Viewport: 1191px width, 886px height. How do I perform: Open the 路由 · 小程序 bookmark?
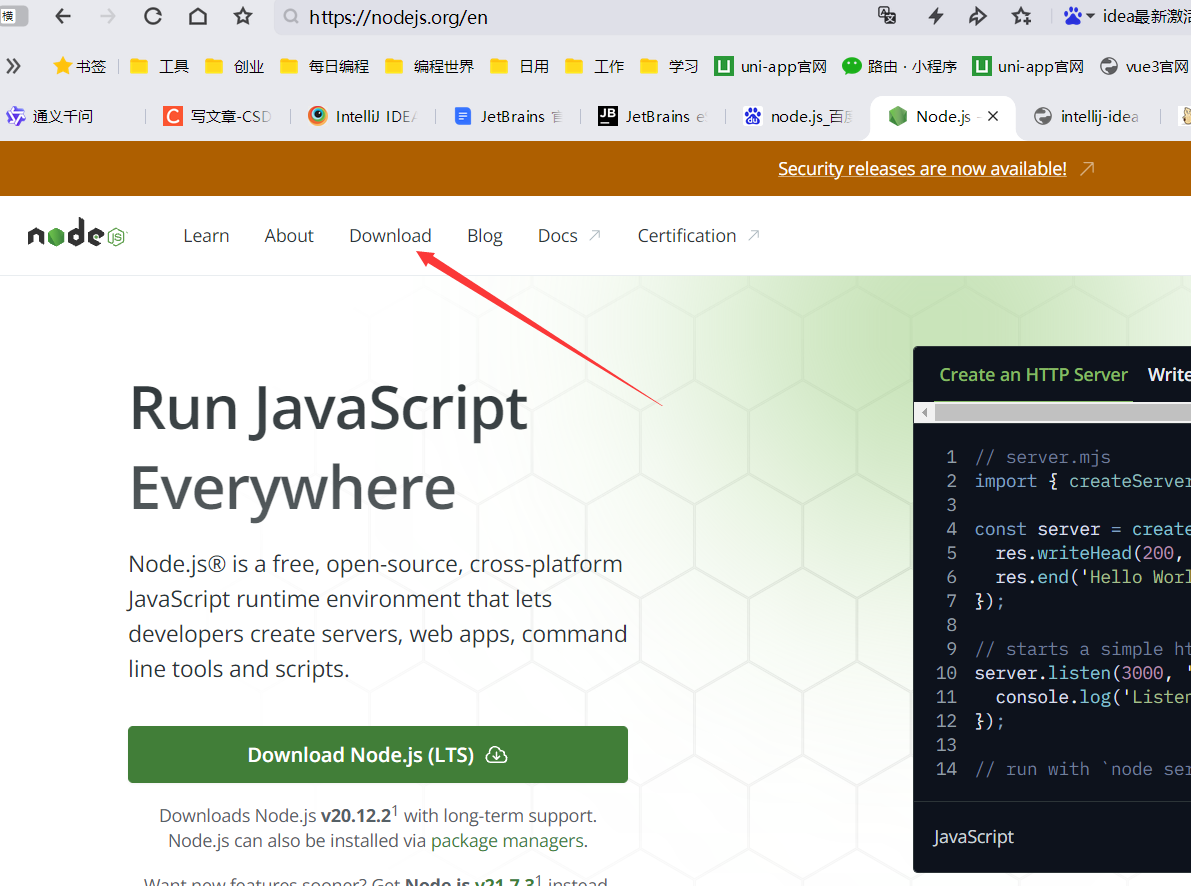tap(899, 66)
